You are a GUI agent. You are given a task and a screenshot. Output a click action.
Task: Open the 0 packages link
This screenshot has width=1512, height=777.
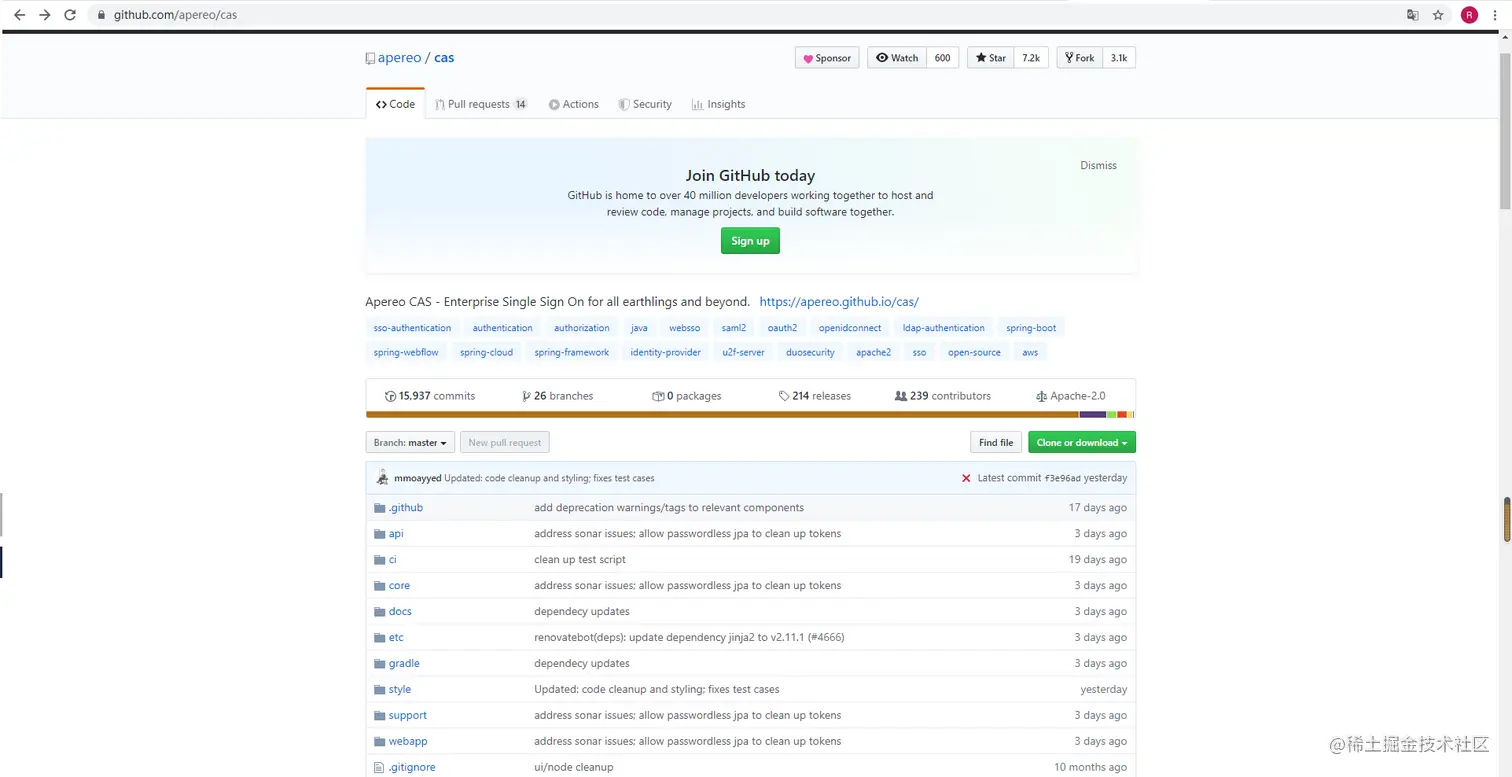(687, 396)
